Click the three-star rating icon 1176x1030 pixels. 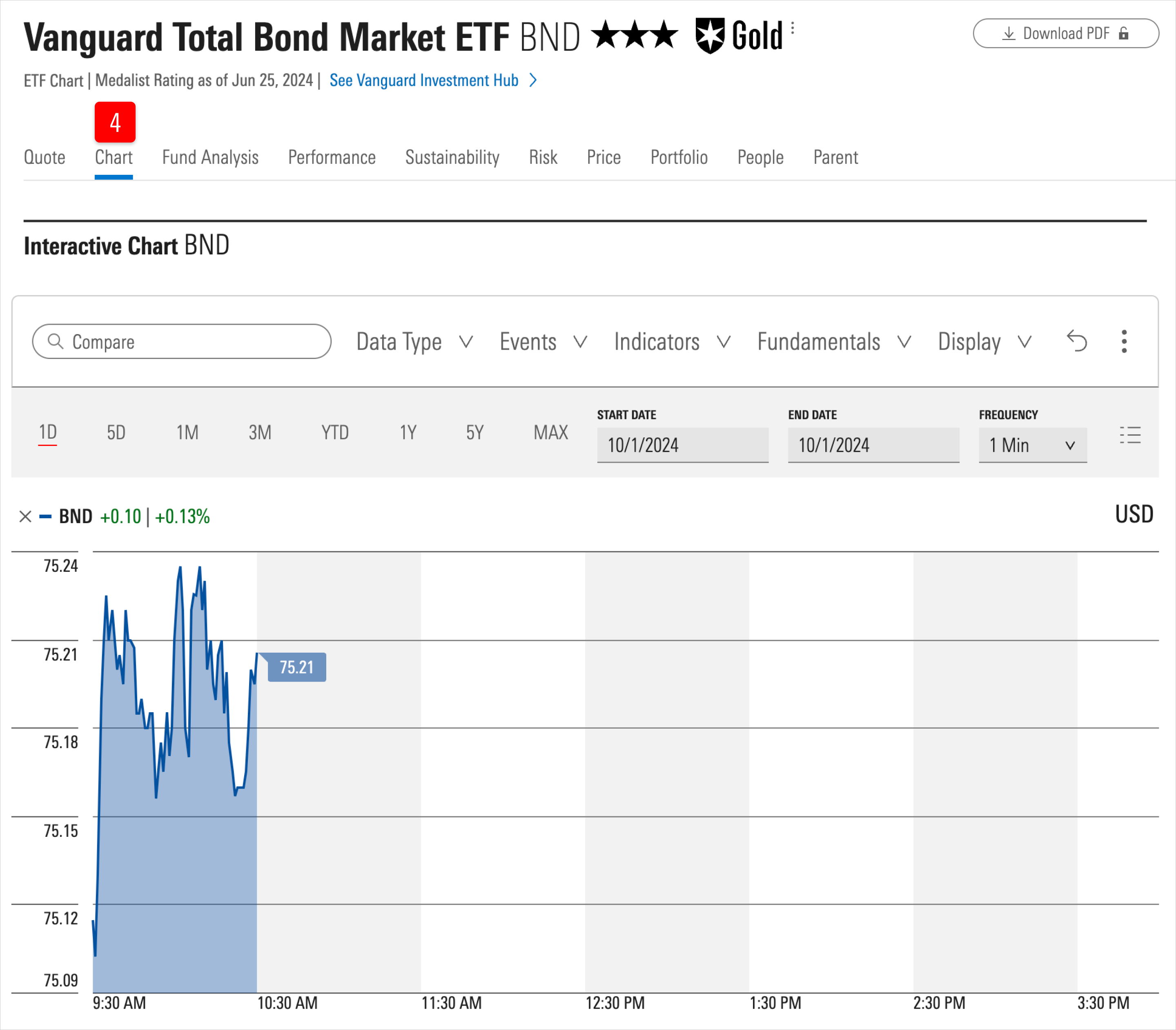[635, 34]
